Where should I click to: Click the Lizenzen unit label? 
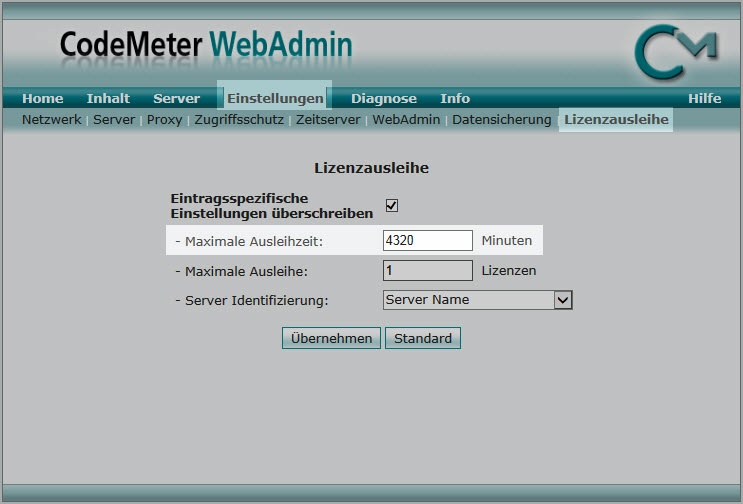[x=509, y=271]
